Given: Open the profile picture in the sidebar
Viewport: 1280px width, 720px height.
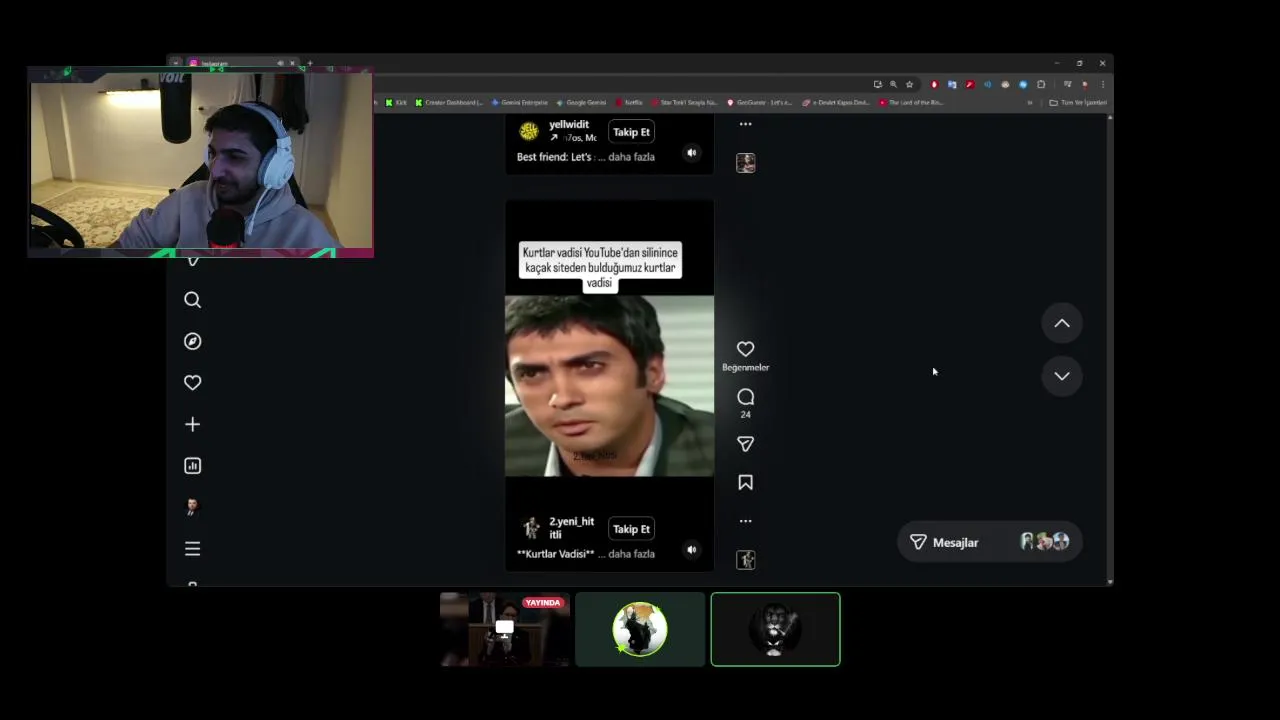Looking at the screenshot, I should click(x=192, y=507).
